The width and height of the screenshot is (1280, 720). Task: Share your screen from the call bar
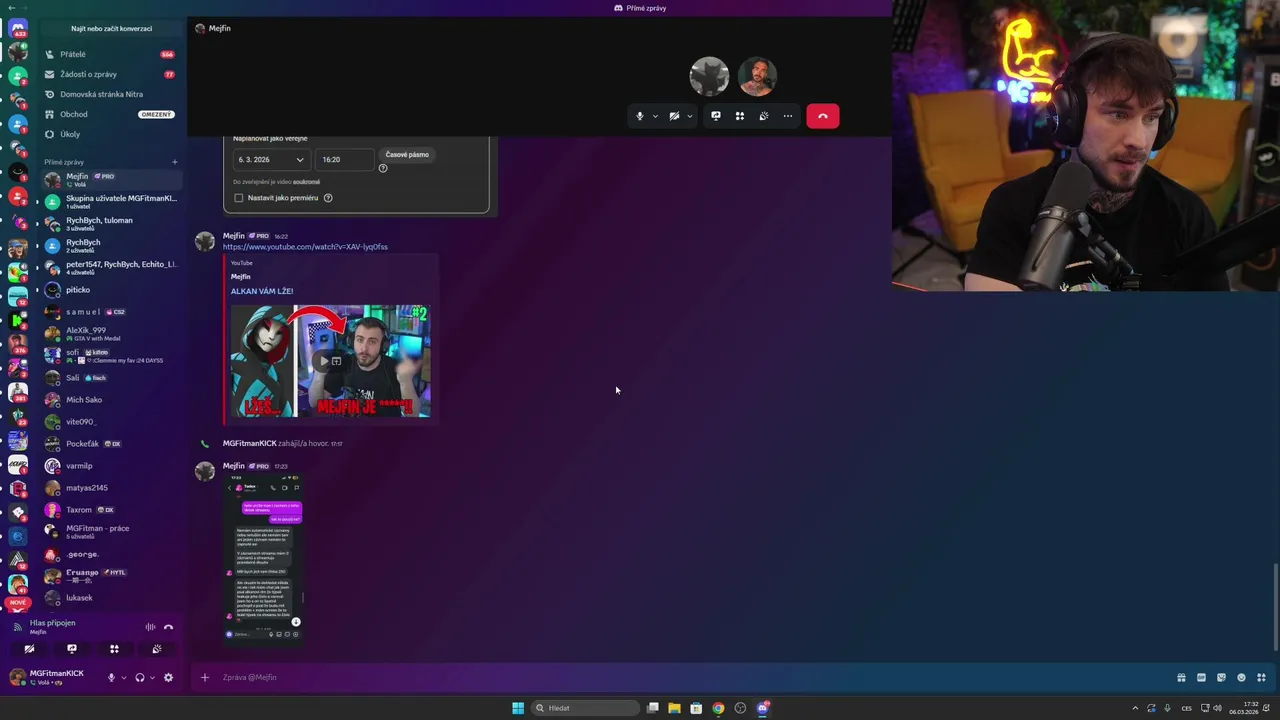(x=716, y=116)
